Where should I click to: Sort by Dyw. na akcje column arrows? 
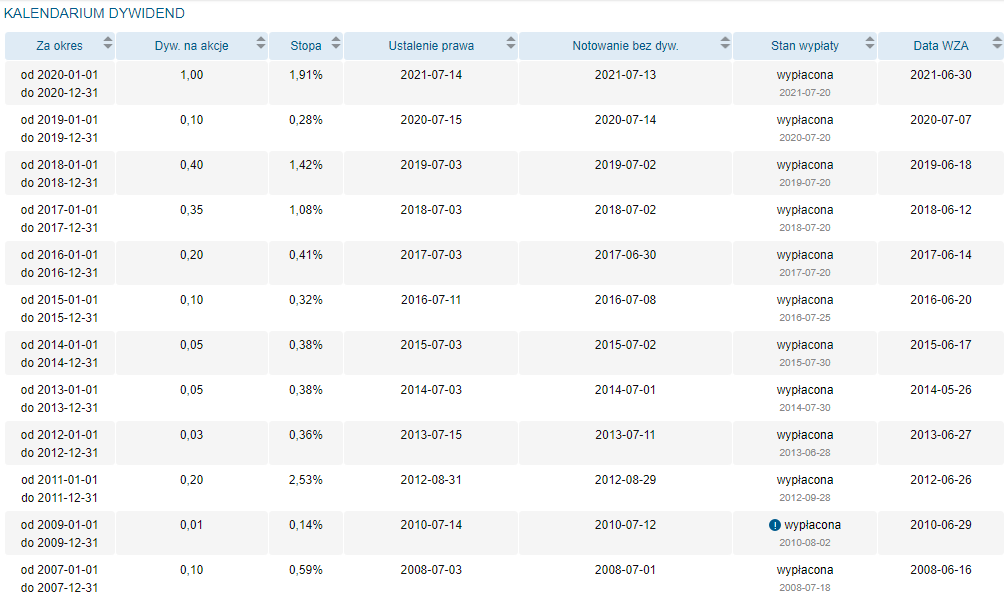pos(261,43)
